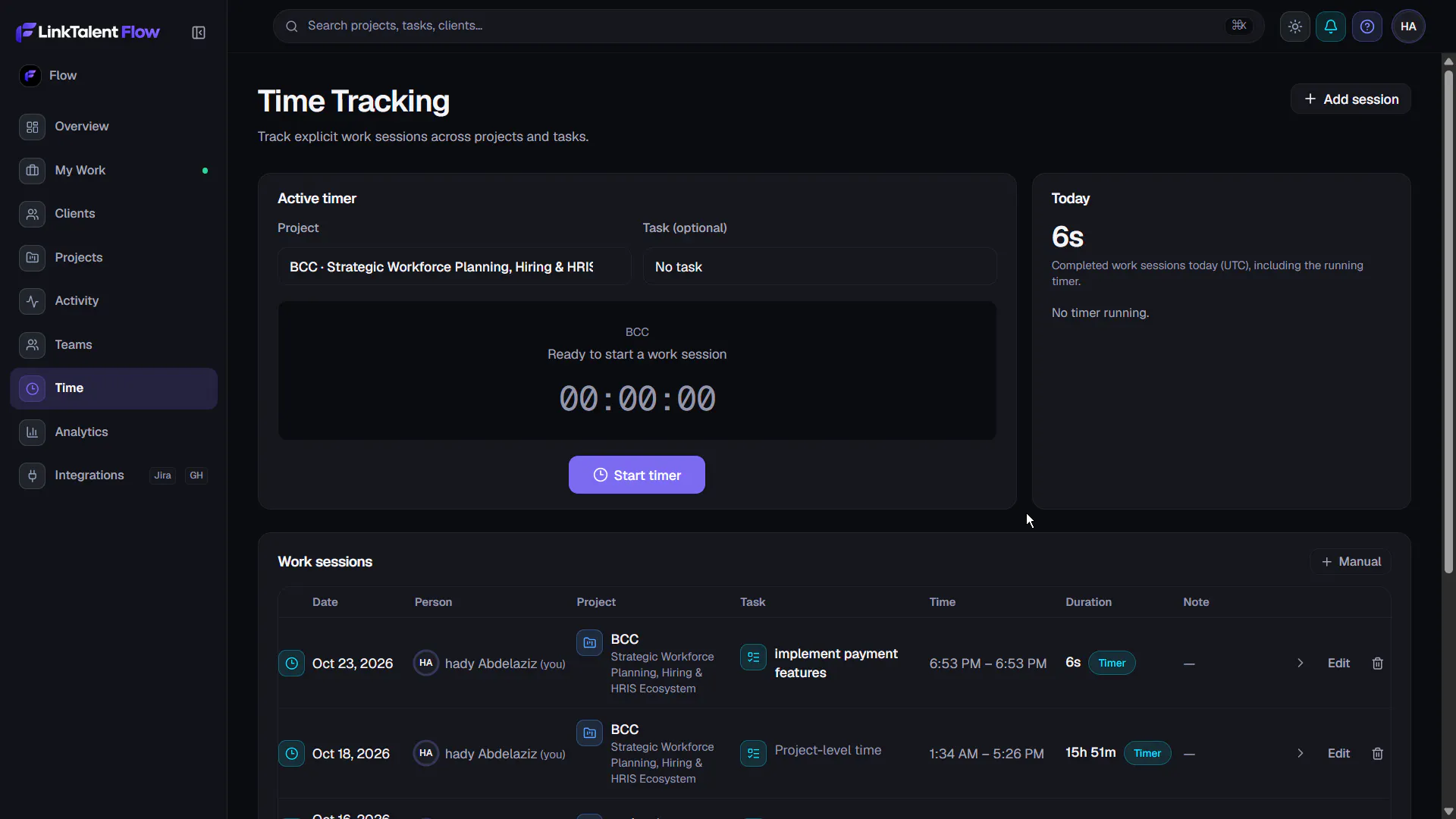
Task: Delete the Oct 23, 2026 session
Action: [x=1378, y=664]
